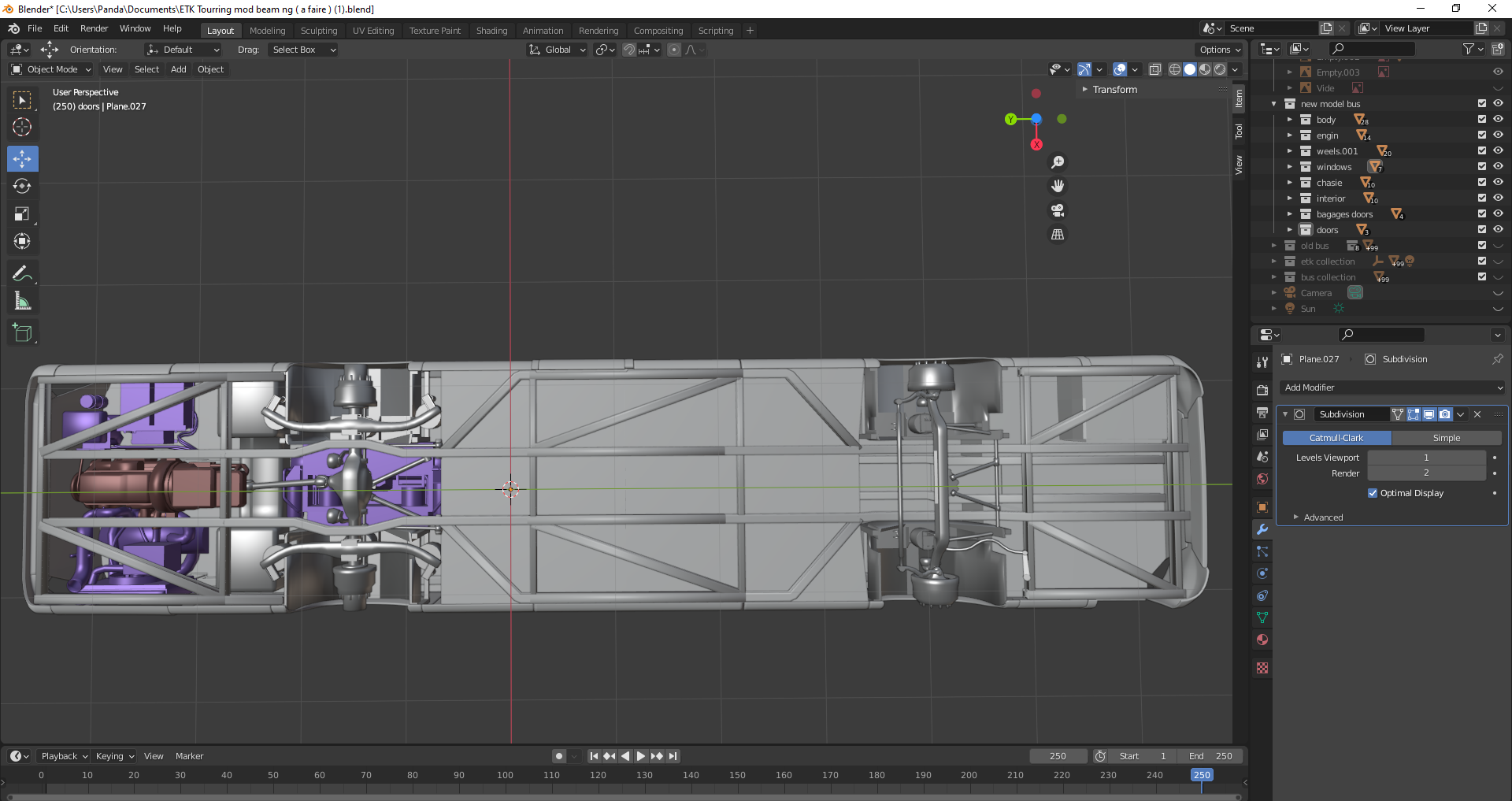1512x801 pixels.
Task: Play the animation forward
Action: click(641, 756)
